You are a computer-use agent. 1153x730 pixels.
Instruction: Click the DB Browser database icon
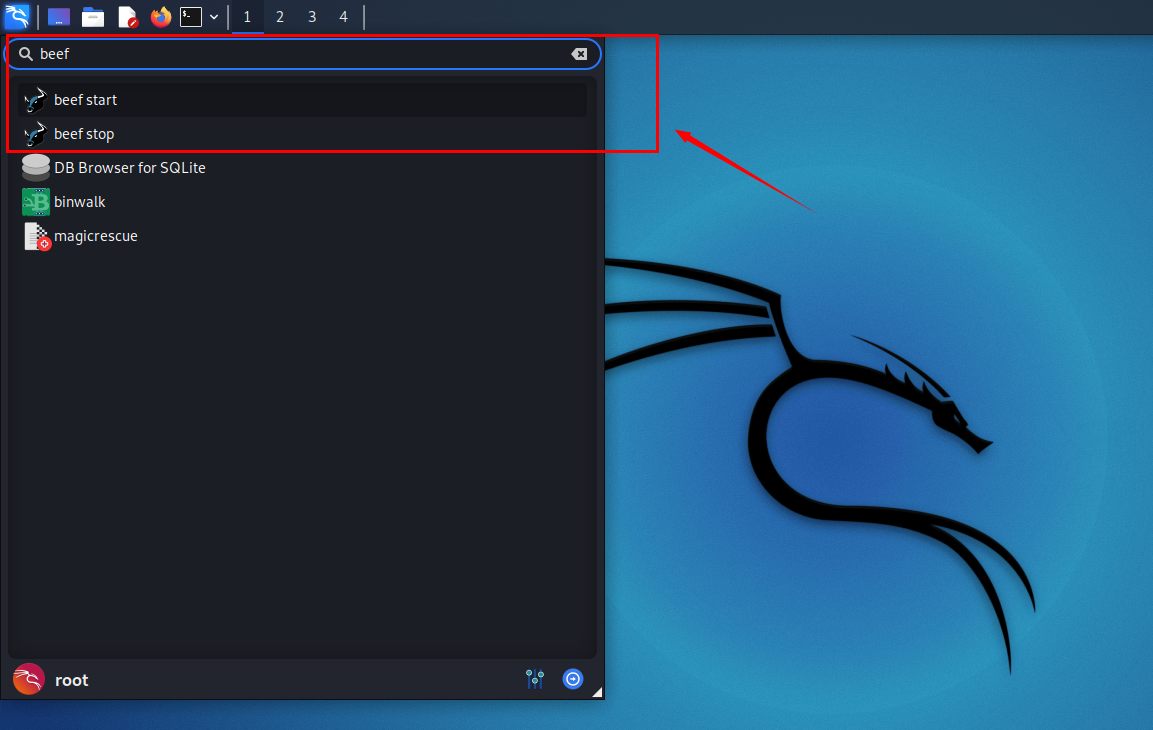pyautogui.click(x=35, y=168)
